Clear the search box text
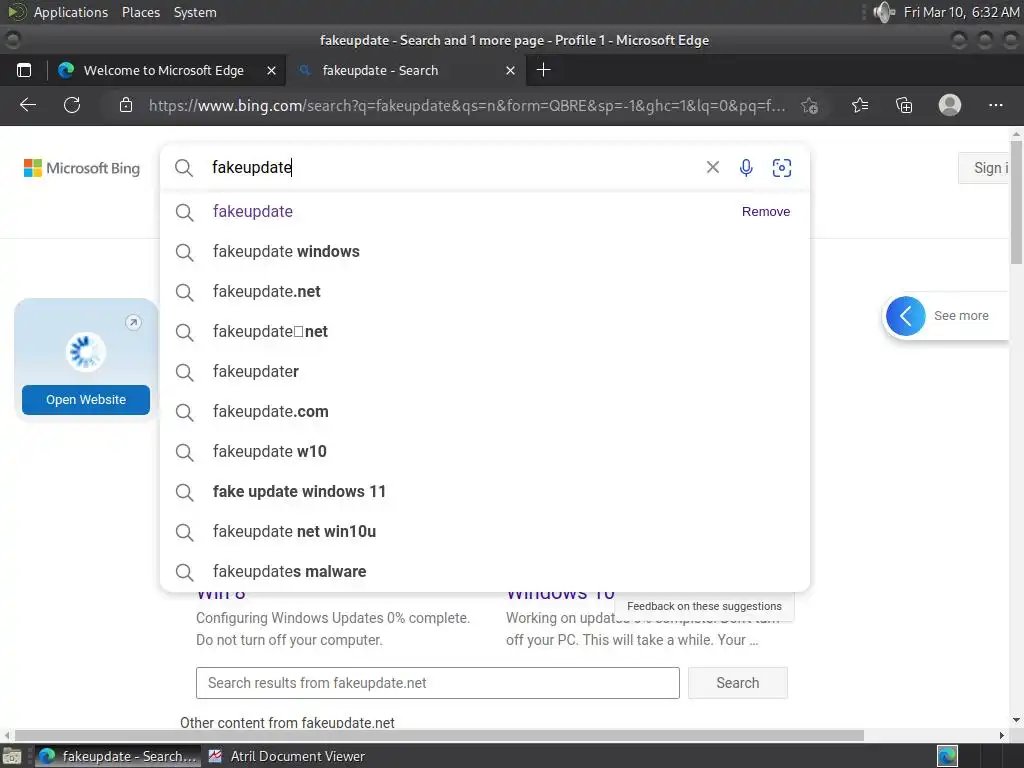 click(x=712, y=167)
